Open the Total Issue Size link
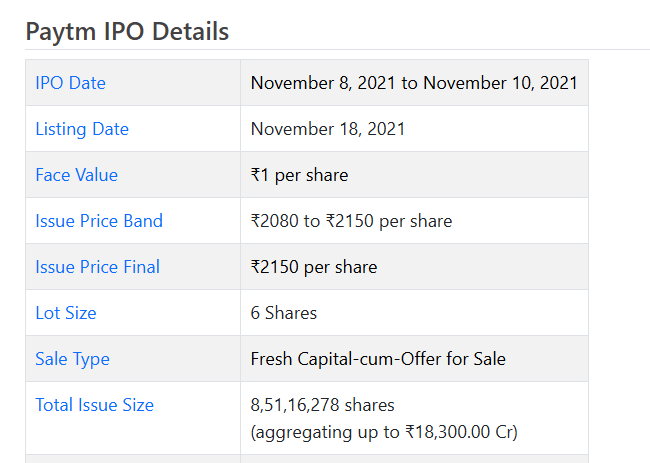 95,405
